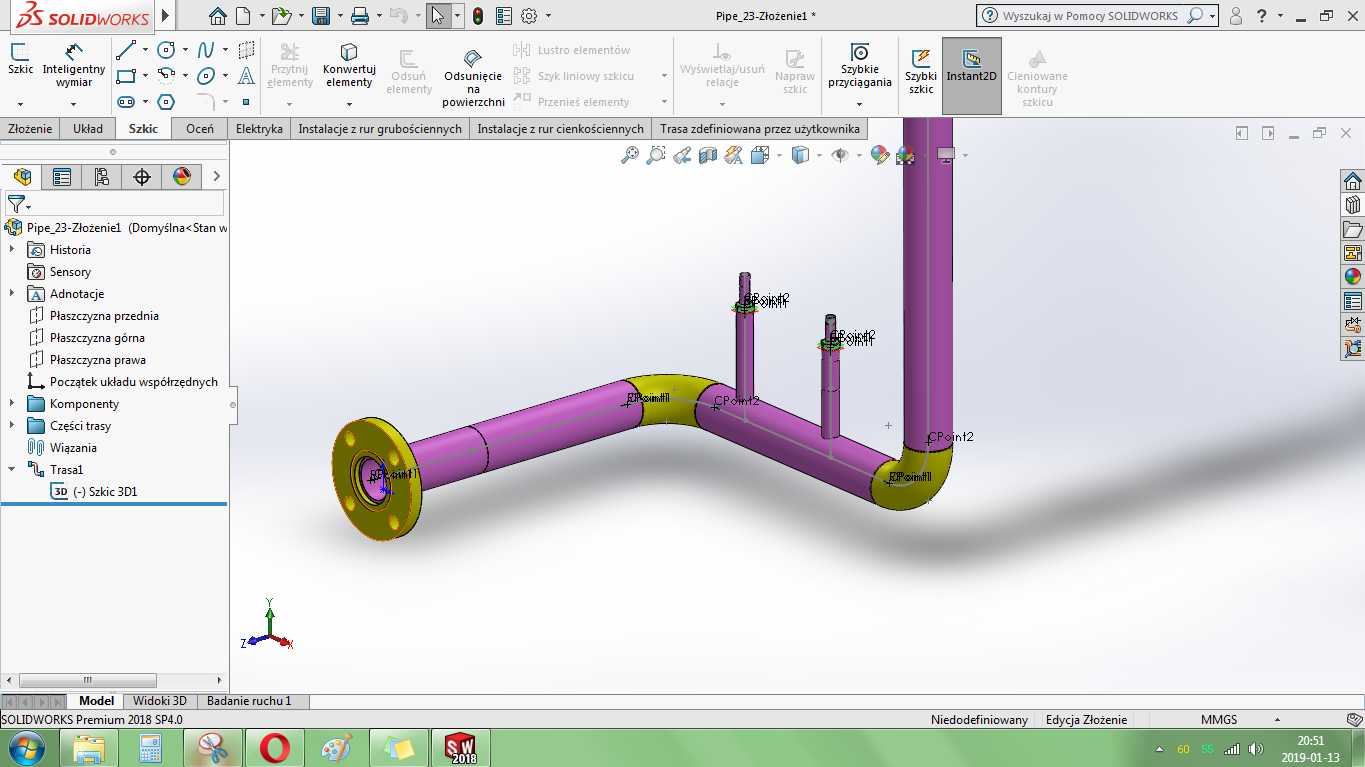Switch to the Oceń ribbon tab

(200, 128)
